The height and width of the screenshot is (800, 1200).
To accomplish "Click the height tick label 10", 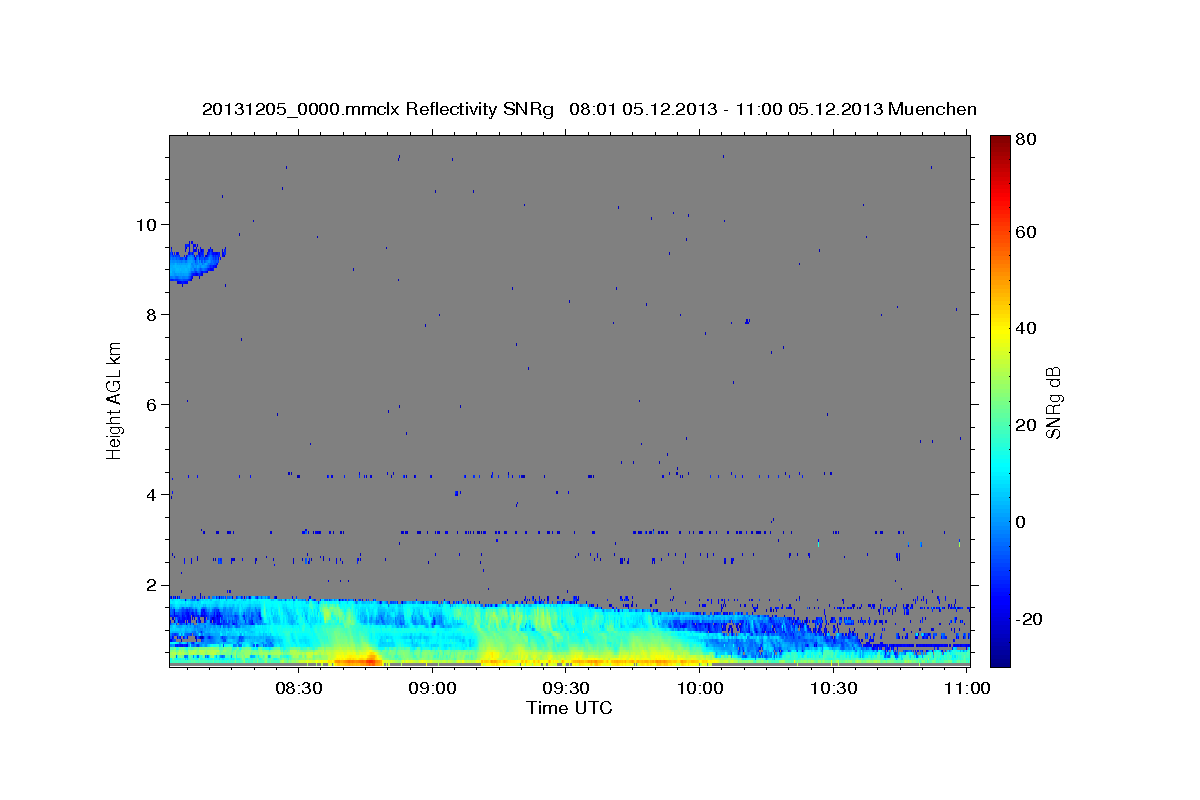I will click(147, 225).
